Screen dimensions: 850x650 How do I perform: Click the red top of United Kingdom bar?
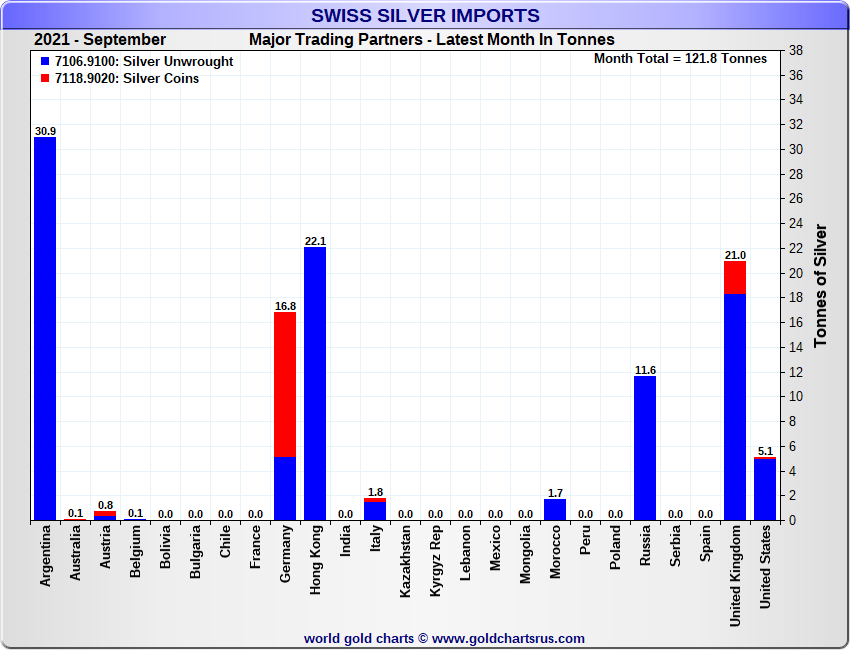click(735, 277)
